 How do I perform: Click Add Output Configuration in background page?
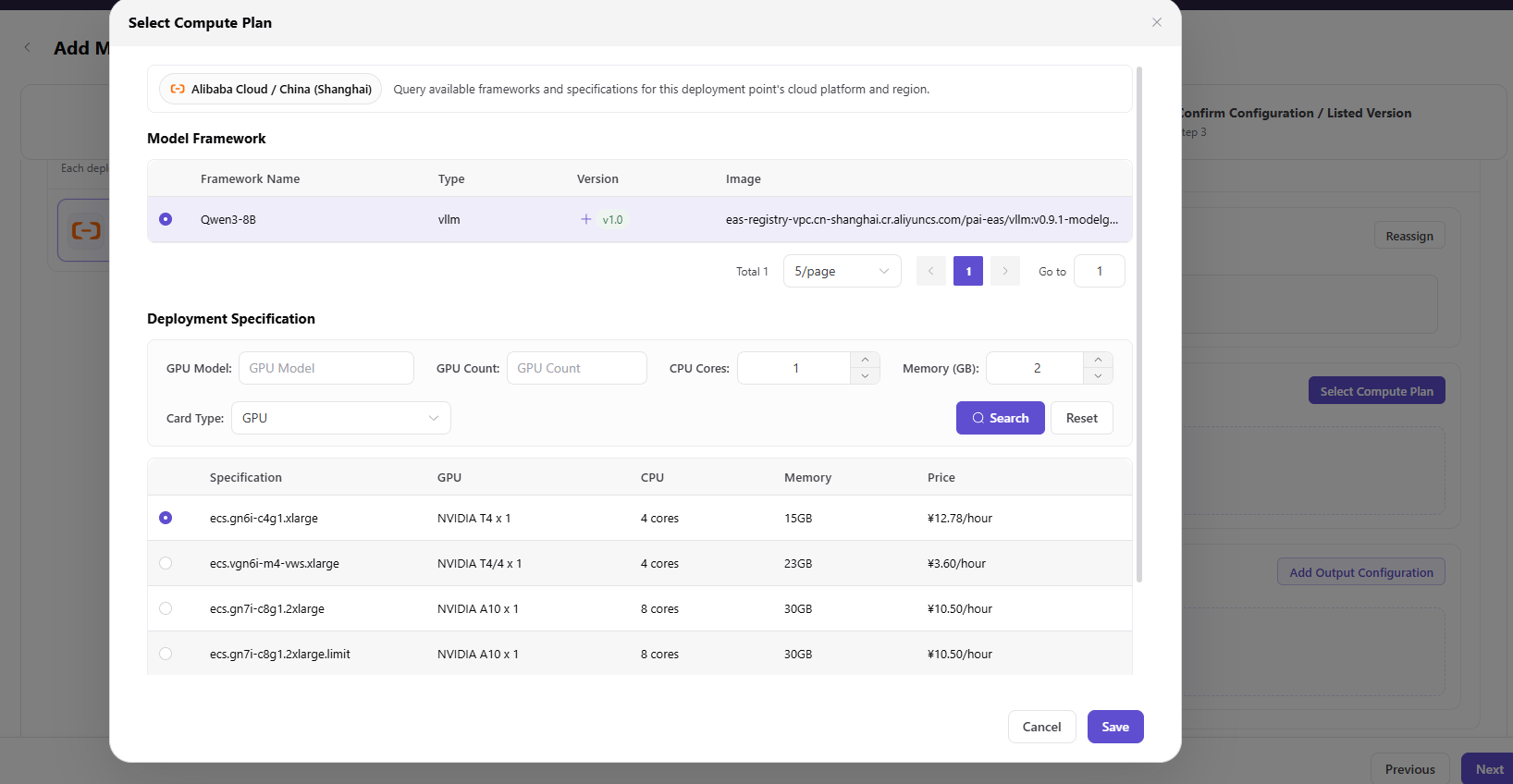[1361, 572]
